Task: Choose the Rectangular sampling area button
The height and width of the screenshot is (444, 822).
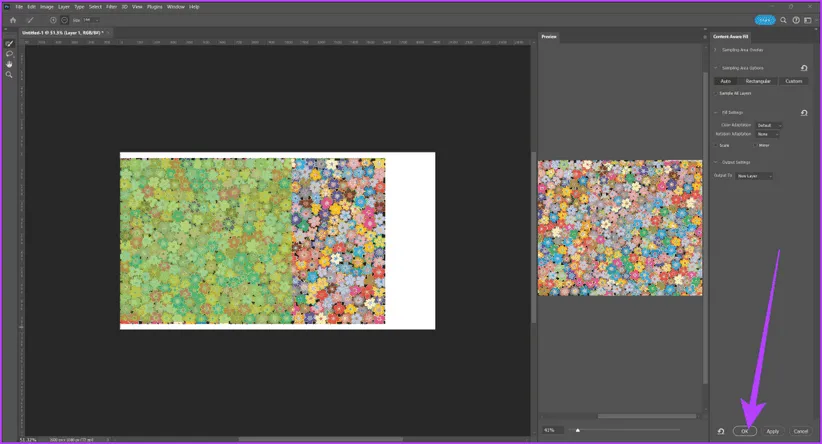Action: [x=759, y=81]
